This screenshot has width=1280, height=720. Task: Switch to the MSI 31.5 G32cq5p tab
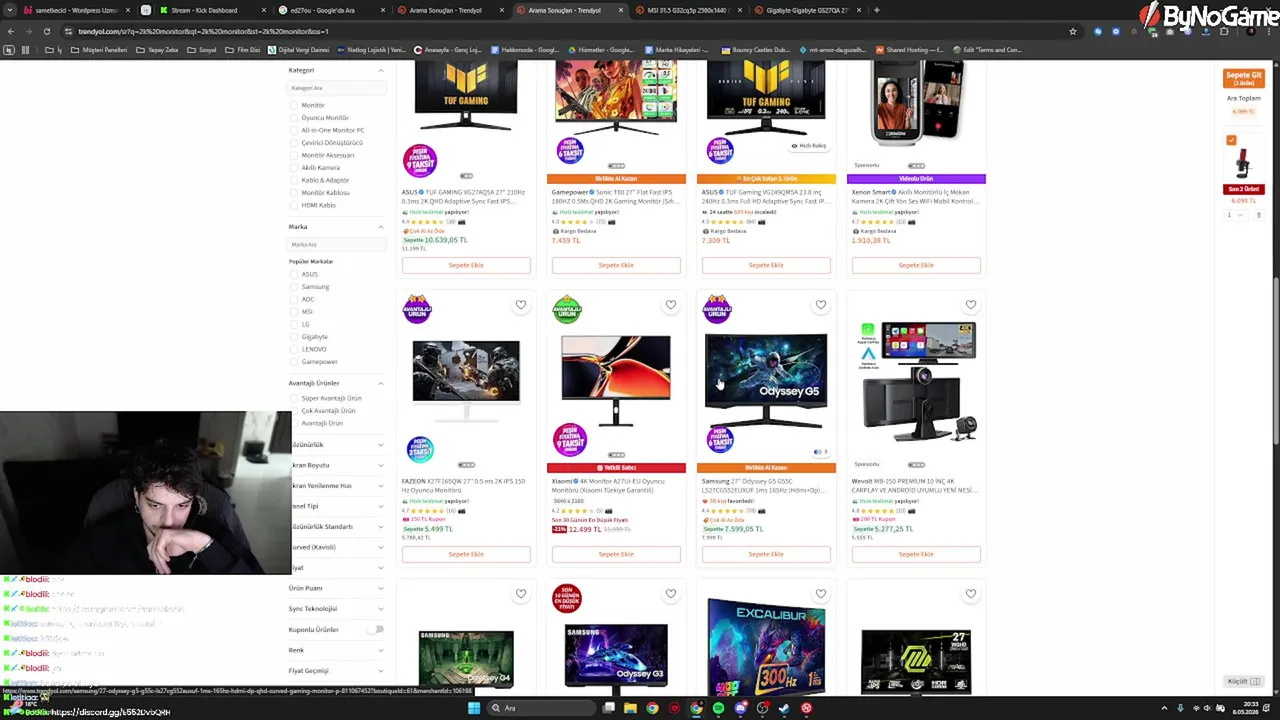[x=685, y=10]
